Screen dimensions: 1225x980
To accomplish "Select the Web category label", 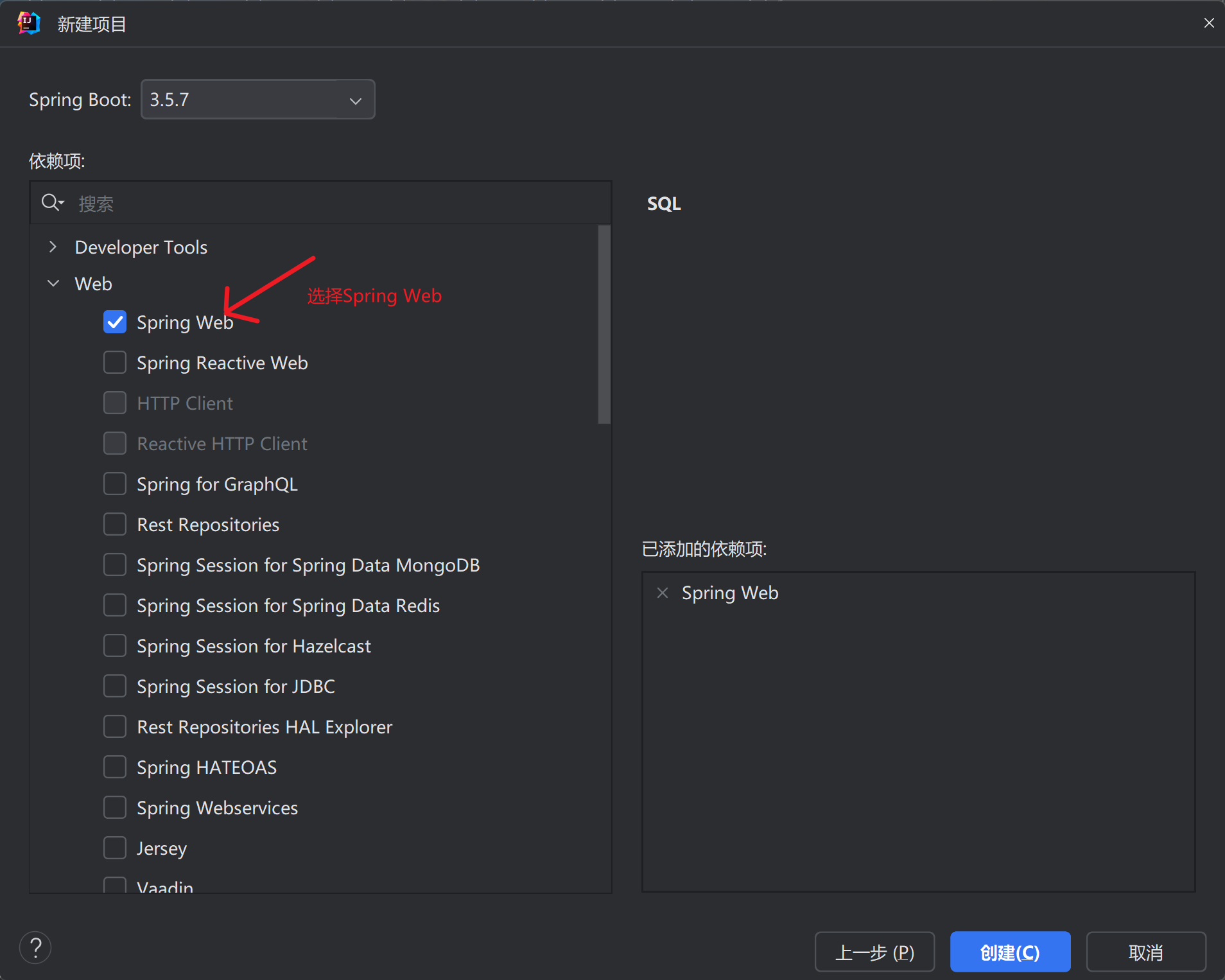I will [93, 284].
